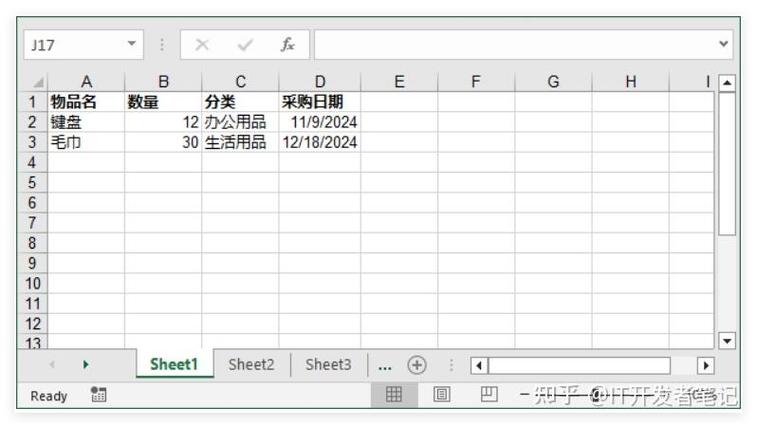Viewport: 757px width, 427px height.
Task: Click date cell 11/9/2024
Action: tap(320, 122)
